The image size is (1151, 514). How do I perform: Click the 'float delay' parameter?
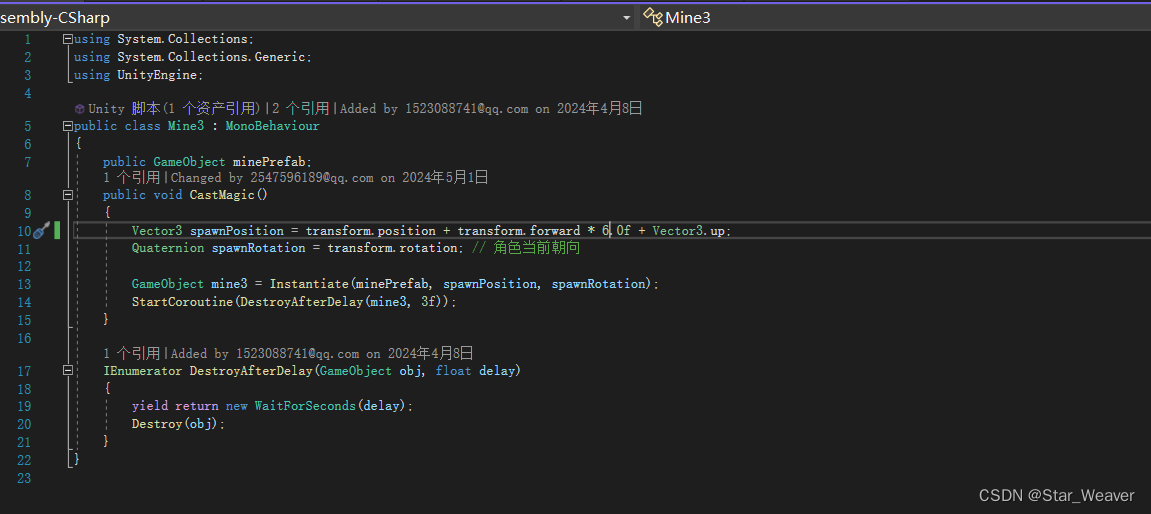(475, 371)
